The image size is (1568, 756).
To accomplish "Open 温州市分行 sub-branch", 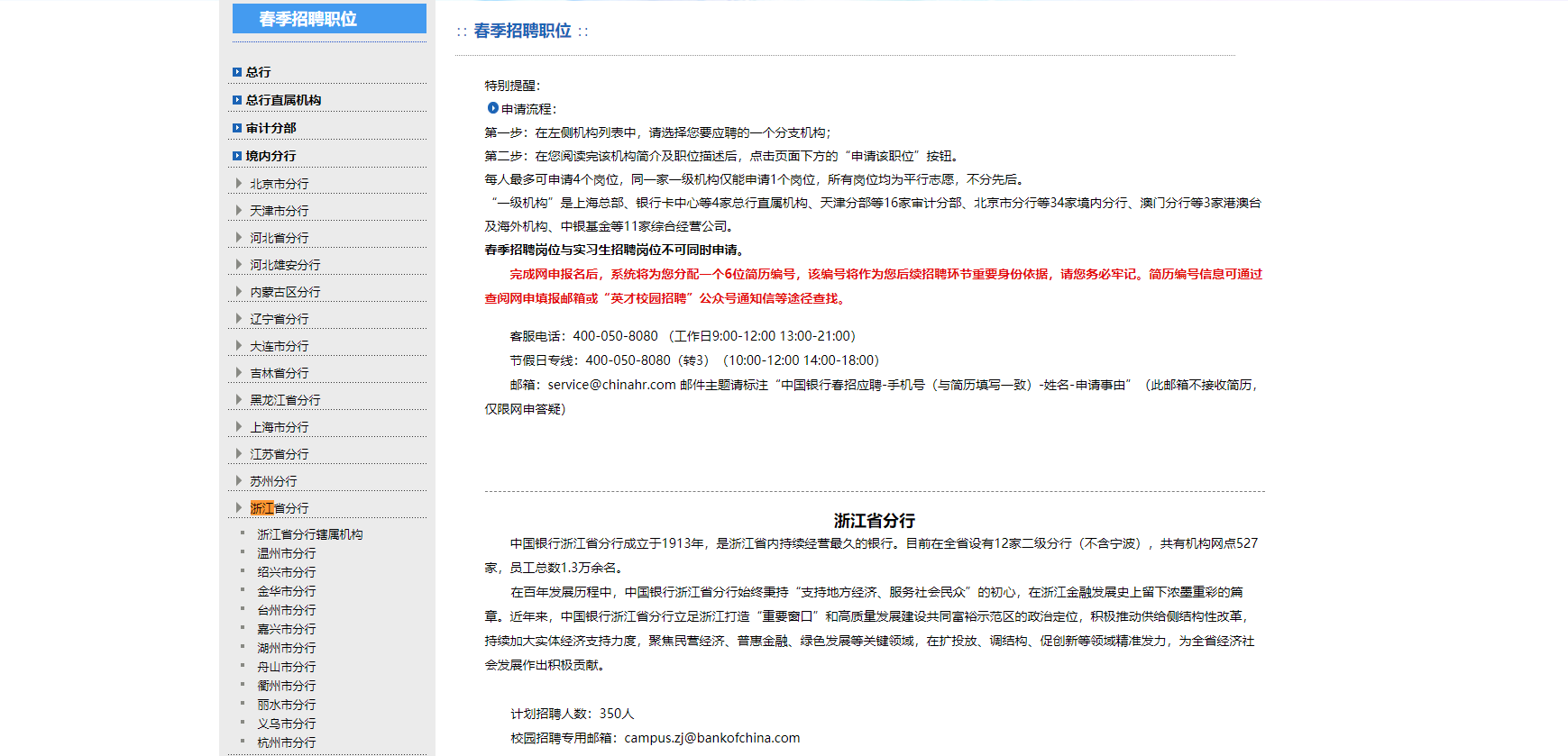I will (x=287, y=553).
